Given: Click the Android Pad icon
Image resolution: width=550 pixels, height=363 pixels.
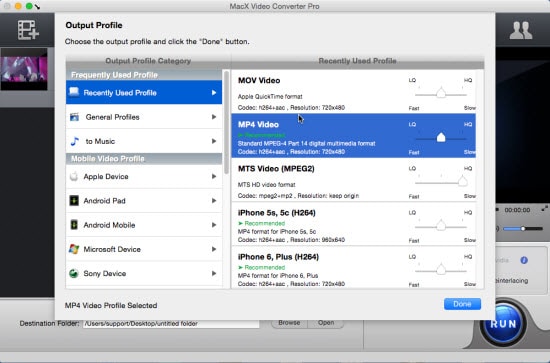Looking at the screenshot, I should coord(74,201).
